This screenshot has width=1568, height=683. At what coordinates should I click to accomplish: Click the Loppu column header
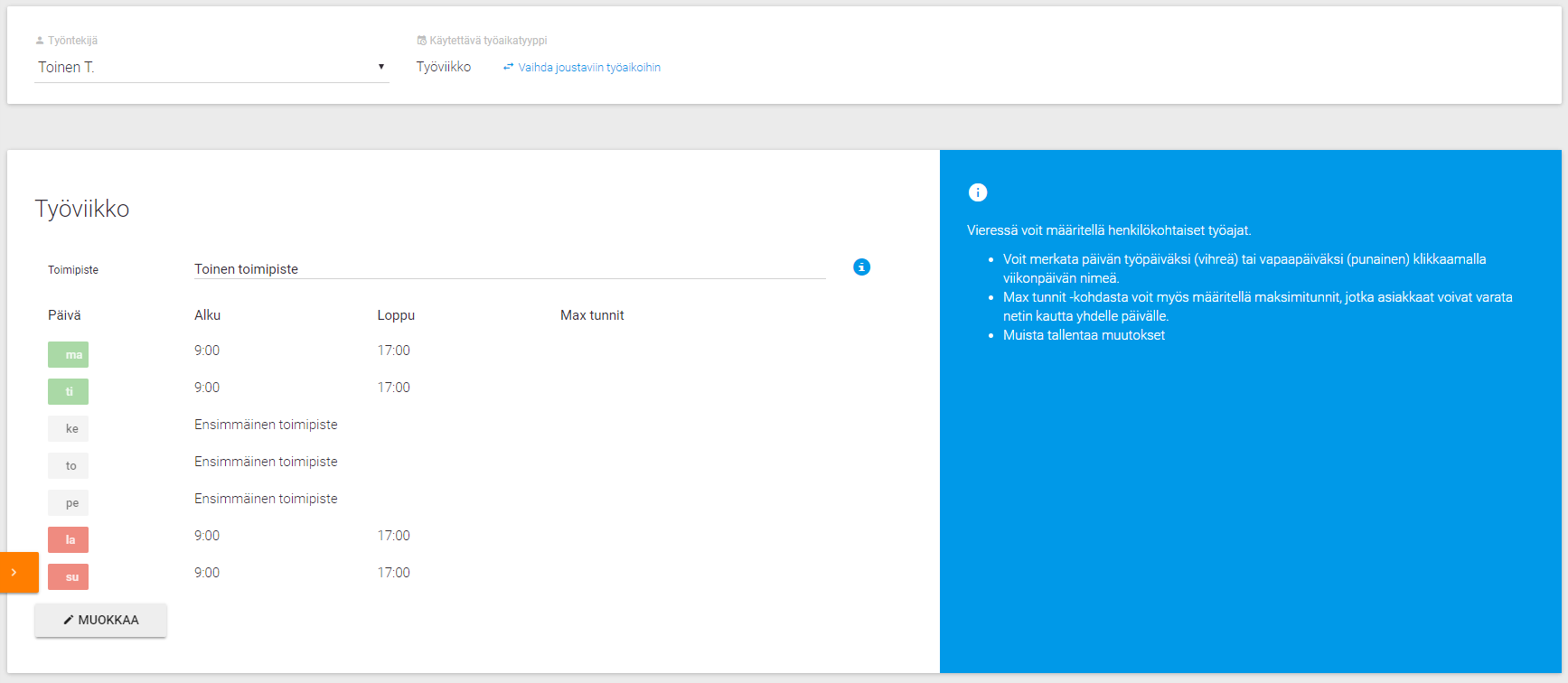(x=396, y=315)
